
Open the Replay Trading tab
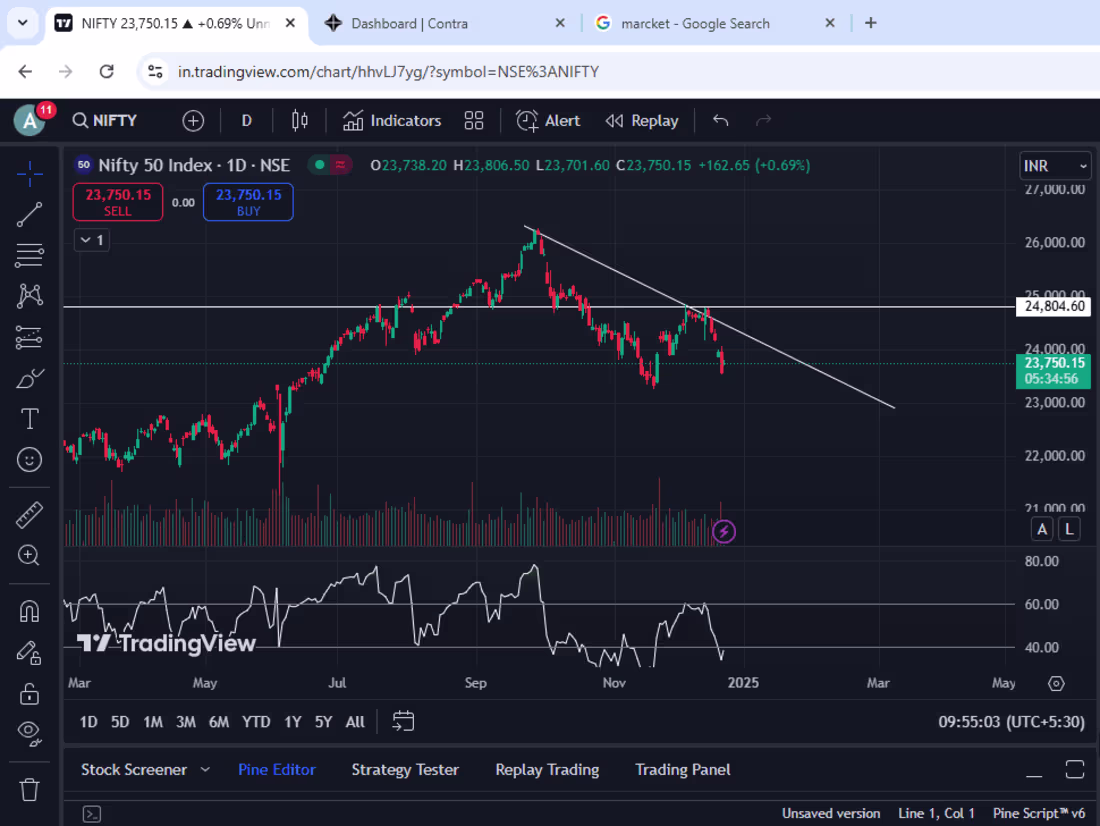pyautogui.click(x=547, y=769)
